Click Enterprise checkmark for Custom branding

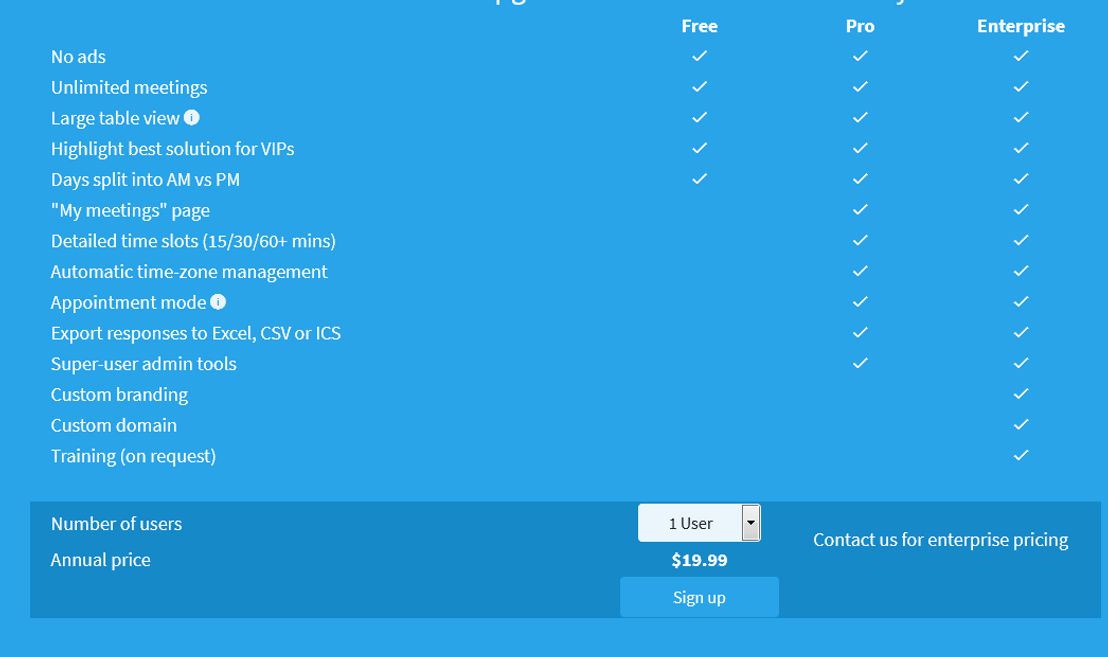click(x=1020, y=394)
